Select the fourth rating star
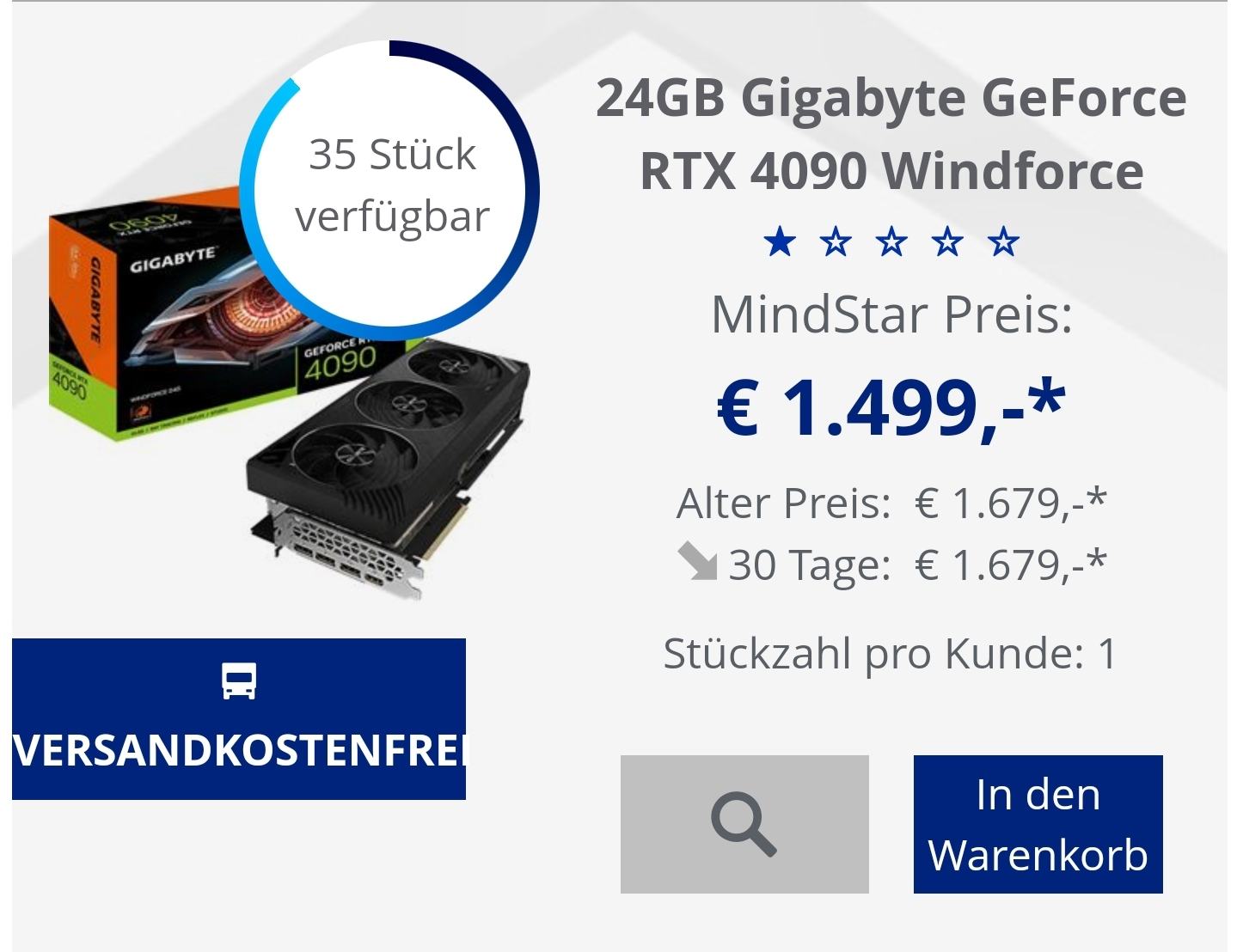1237x952 pixels. pyautogui.click(x=947, y=242)
